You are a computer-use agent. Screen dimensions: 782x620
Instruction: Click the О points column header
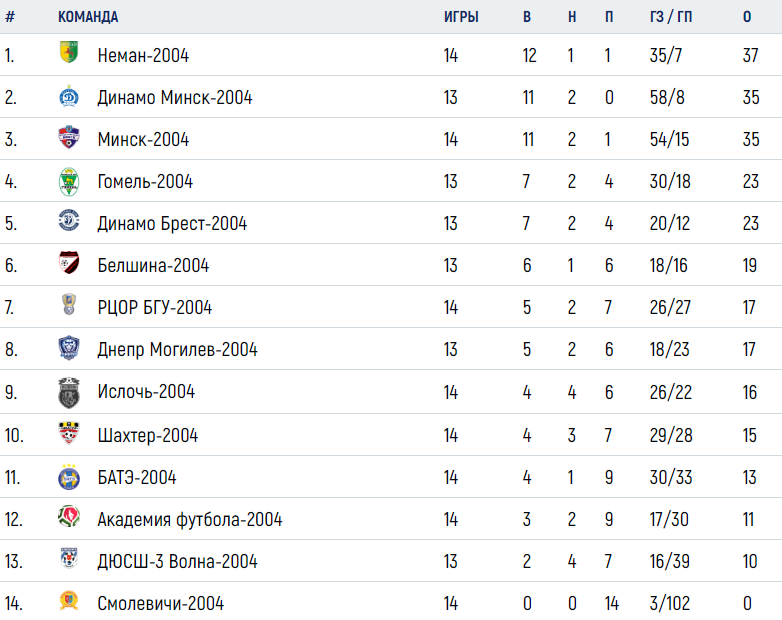[747, 17]
